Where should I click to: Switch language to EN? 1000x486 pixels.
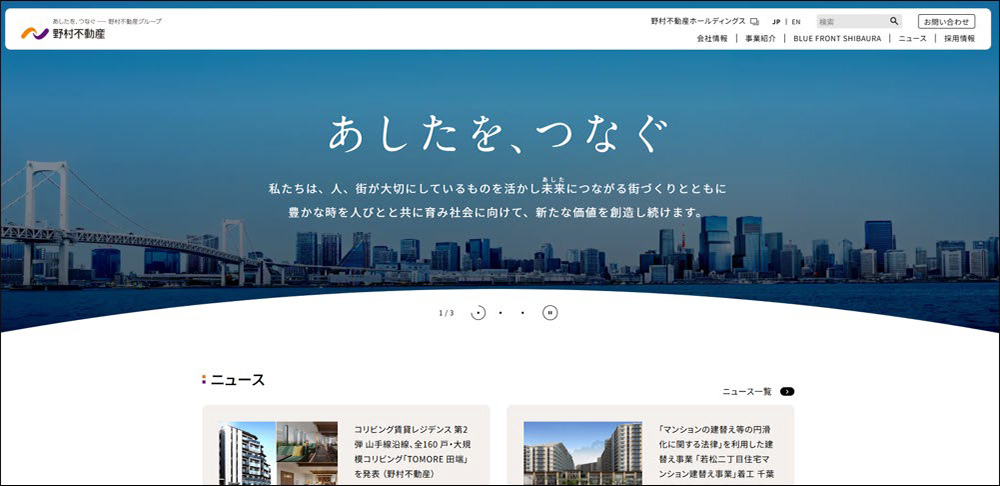point(796,22)
